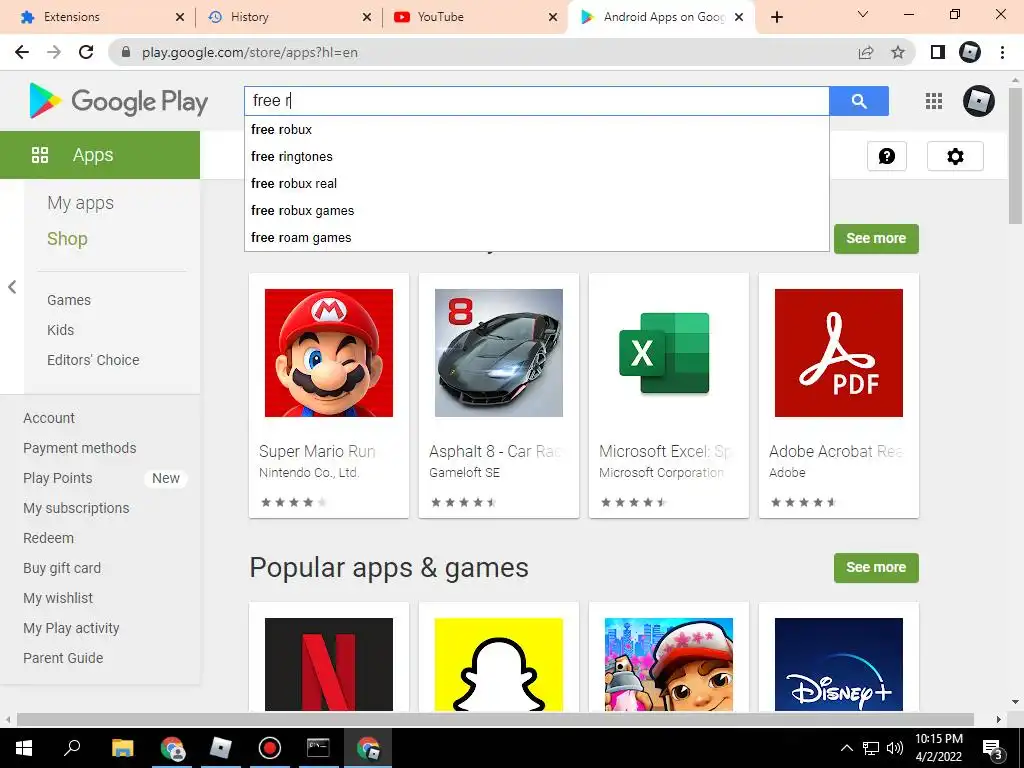Open Microsoft Excel app card

pos(669,396)
